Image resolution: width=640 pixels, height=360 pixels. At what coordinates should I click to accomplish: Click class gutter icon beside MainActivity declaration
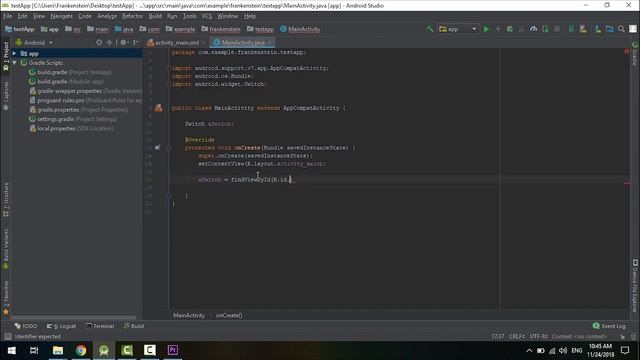point(158,108)
